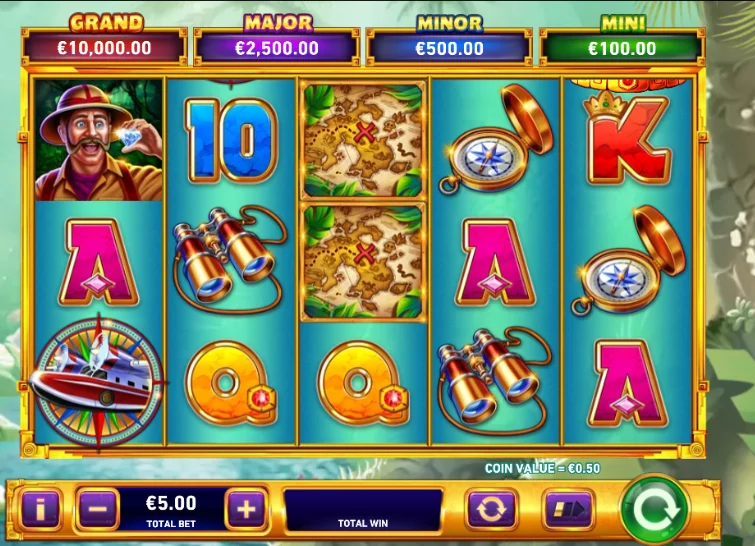The image size is (755, 546).
Task: Click the explorer with diamond symbol
Action: (99, 140)
